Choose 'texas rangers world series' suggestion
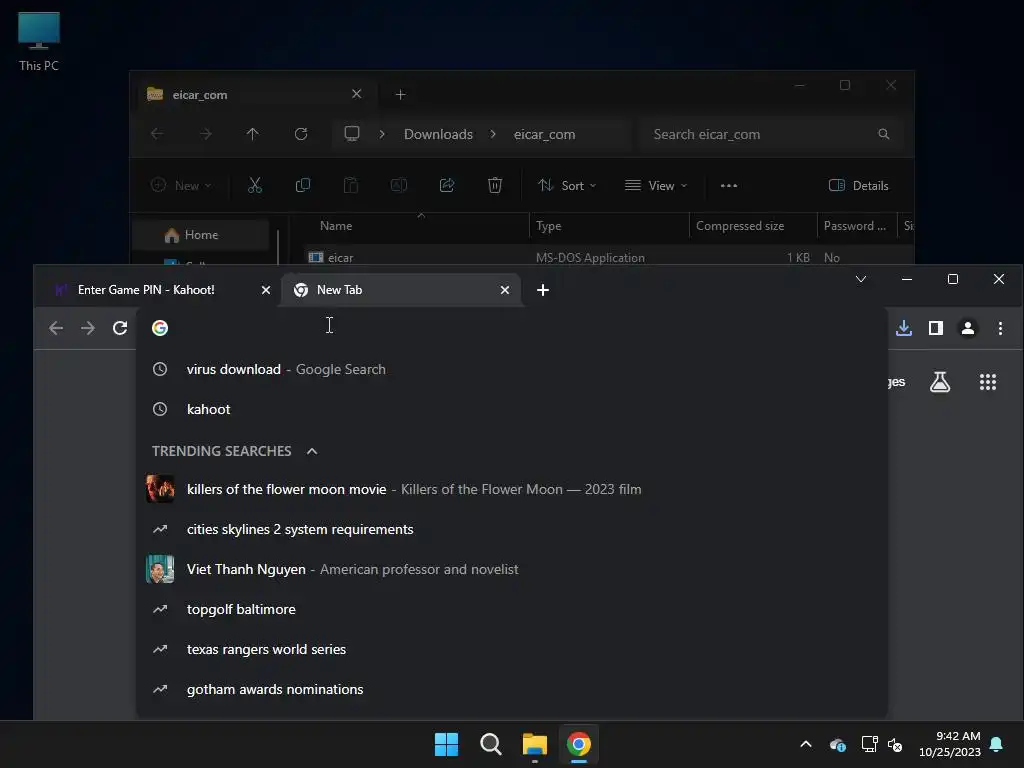 pos(512,650)
